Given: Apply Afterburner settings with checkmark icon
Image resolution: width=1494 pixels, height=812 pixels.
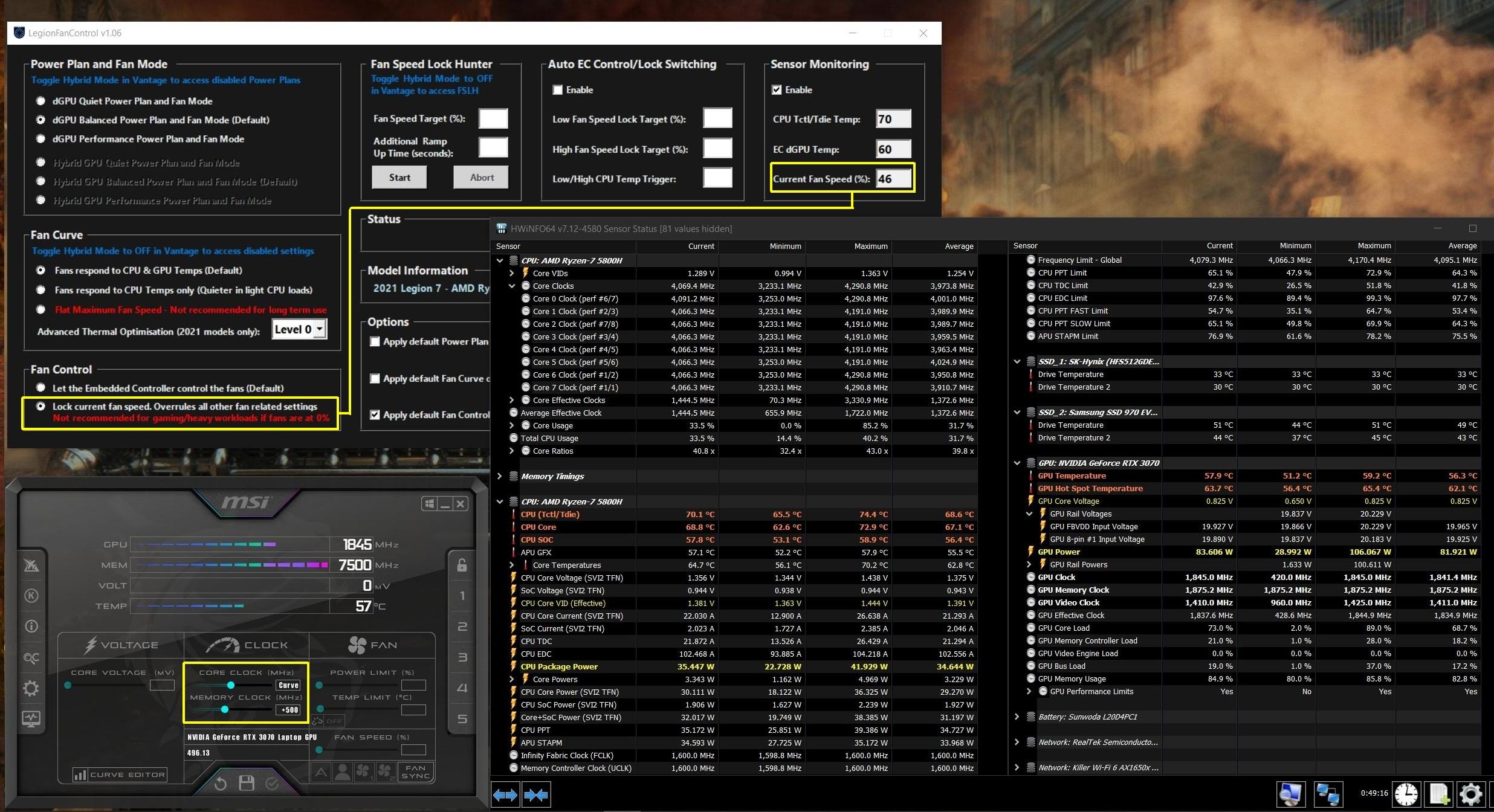Looking at the screenshot, I should click(273, 784).
